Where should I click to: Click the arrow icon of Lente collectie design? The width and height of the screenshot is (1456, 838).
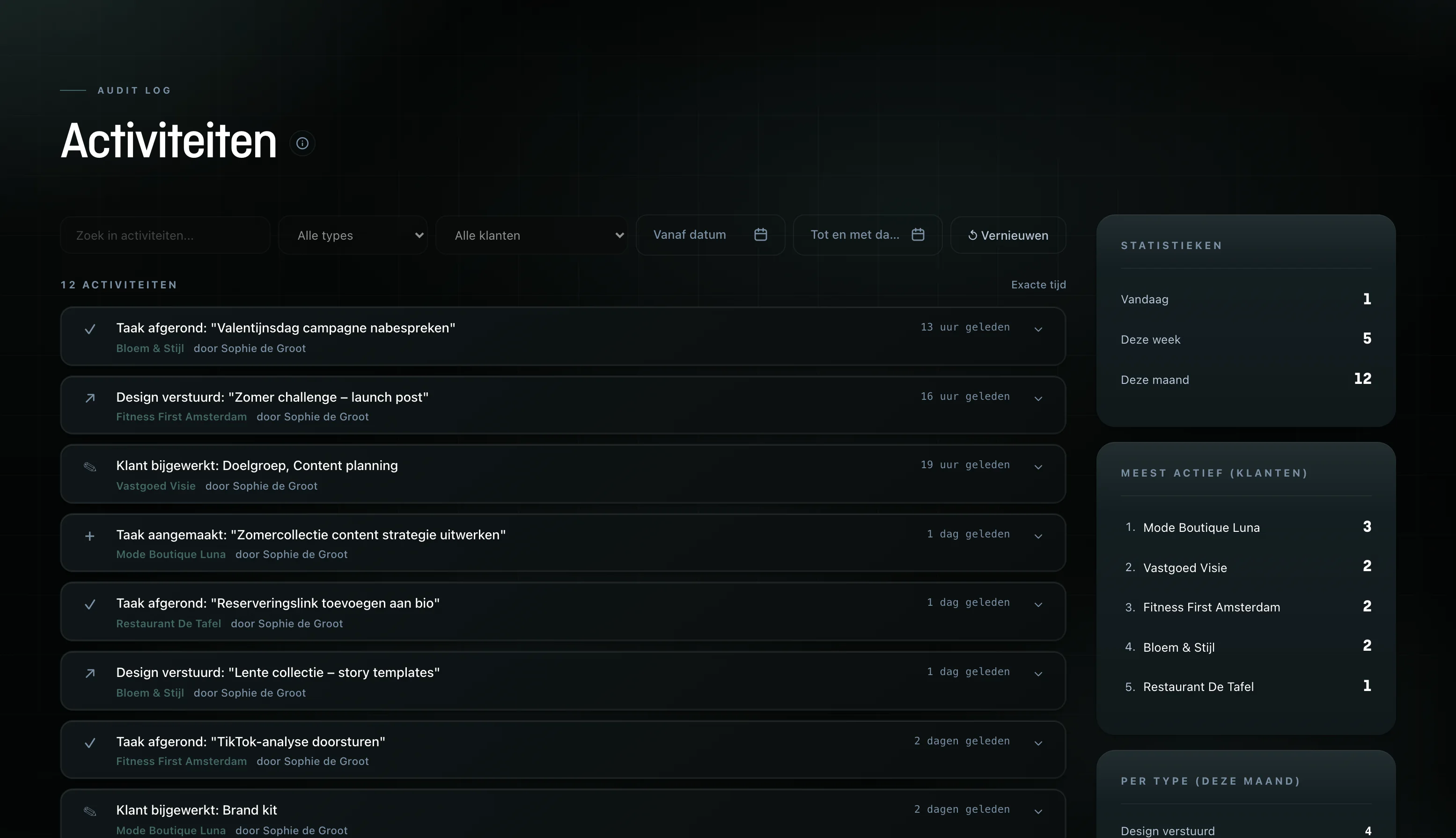(90, 673)
